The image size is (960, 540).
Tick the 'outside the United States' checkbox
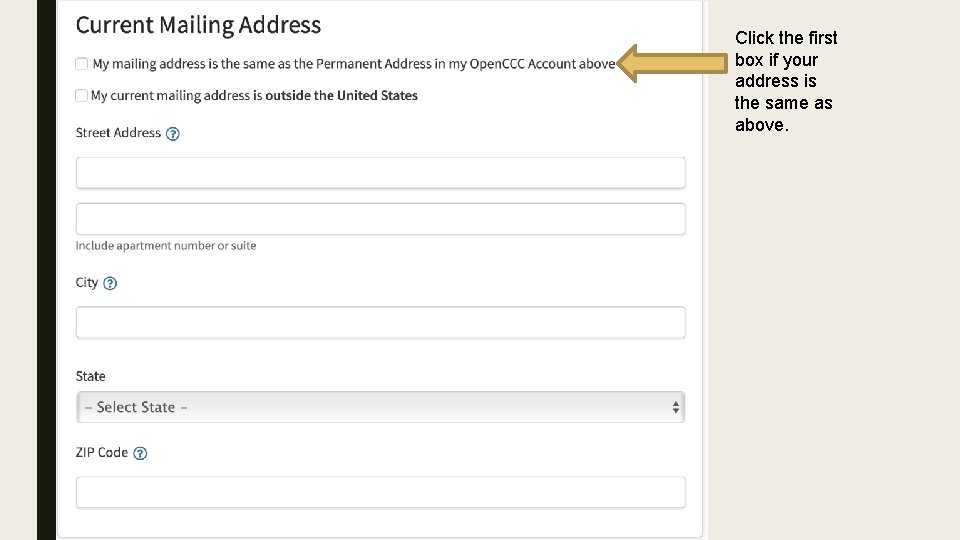(81, 96)
